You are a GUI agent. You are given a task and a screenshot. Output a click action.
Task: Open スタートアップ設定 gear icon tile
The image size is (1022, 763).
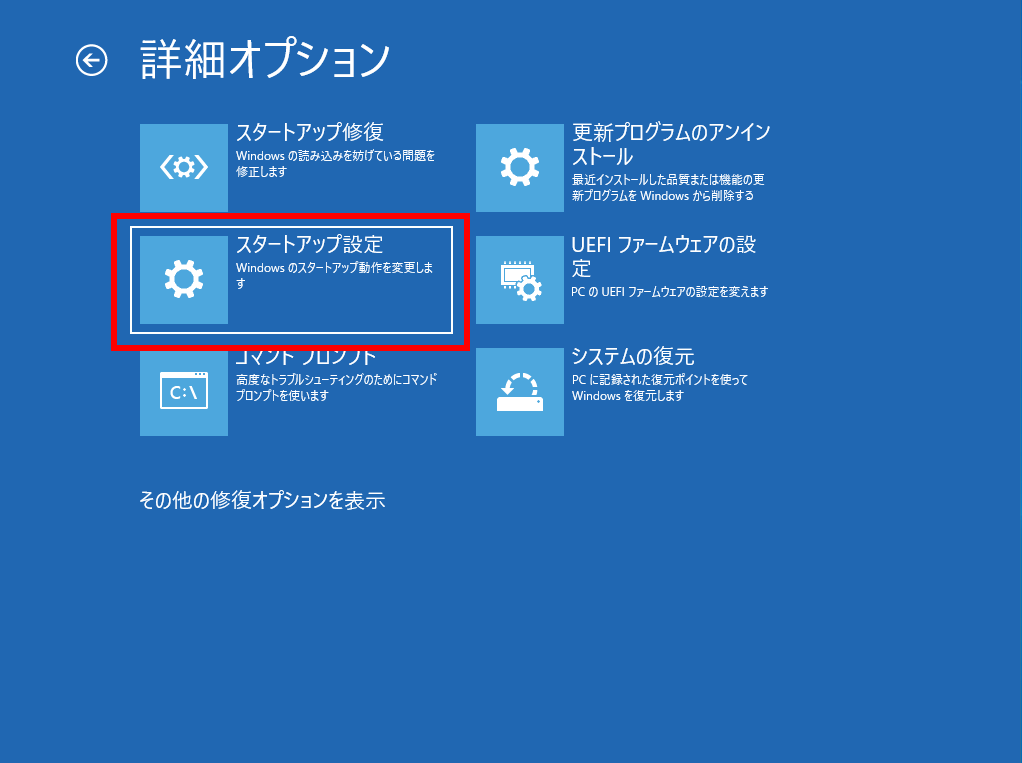(x=184, y=280)
